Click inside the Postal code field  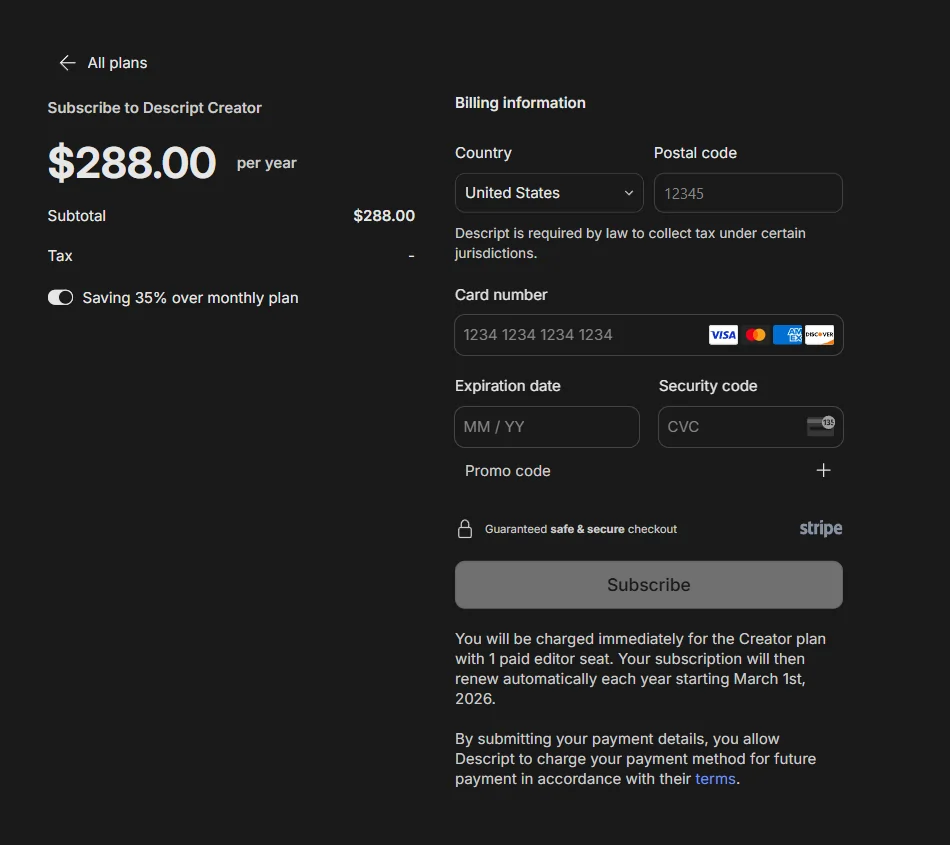[x=747, y=193]
